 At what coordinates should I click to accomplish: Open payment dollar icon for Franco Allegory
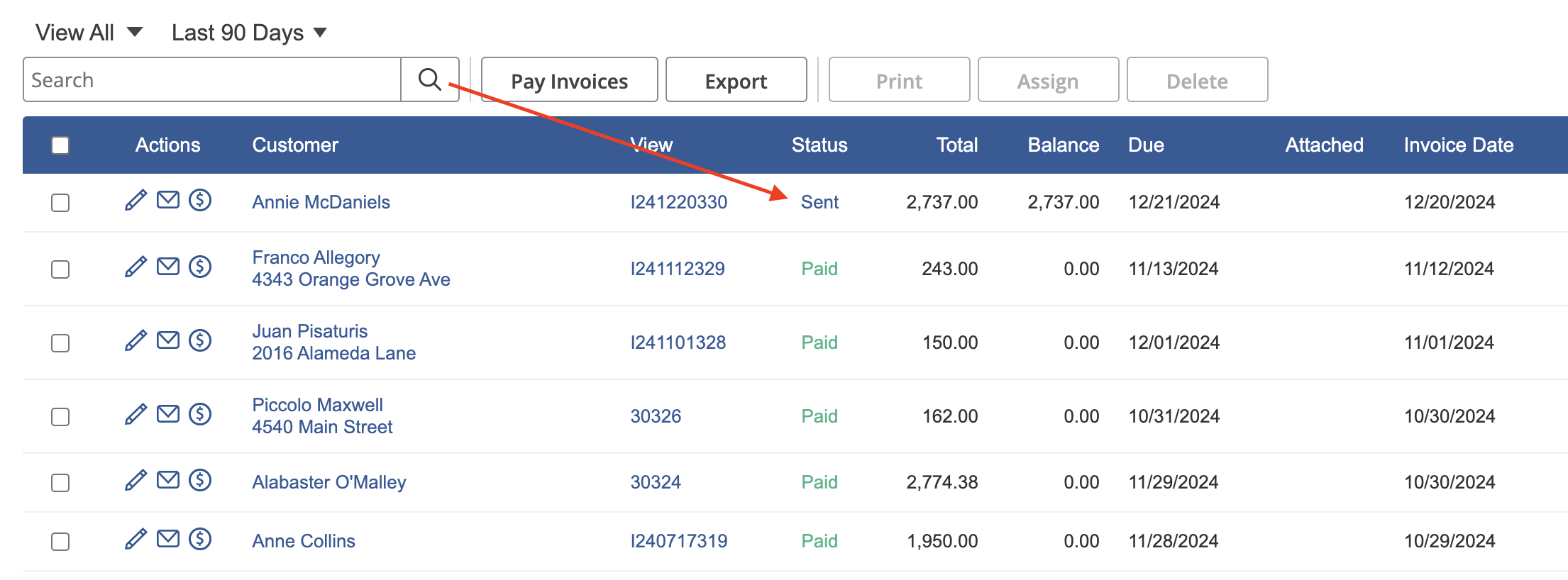pos(200,267)
